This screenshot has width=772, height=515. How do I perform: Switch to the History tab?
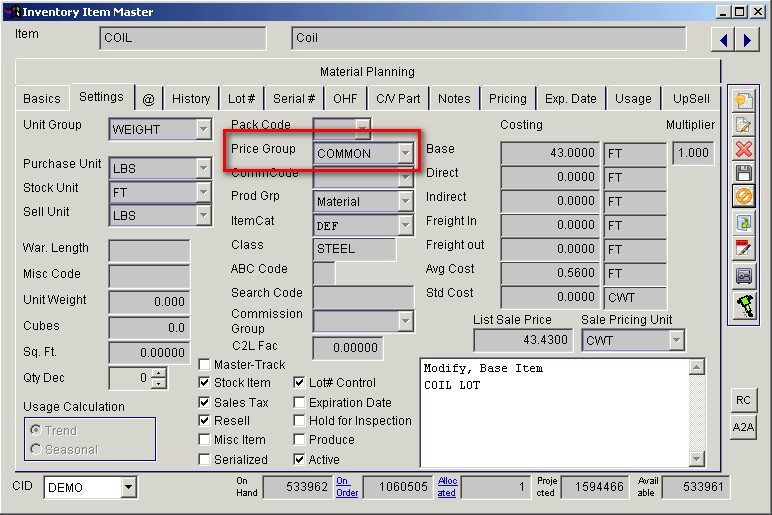[190, 99]
